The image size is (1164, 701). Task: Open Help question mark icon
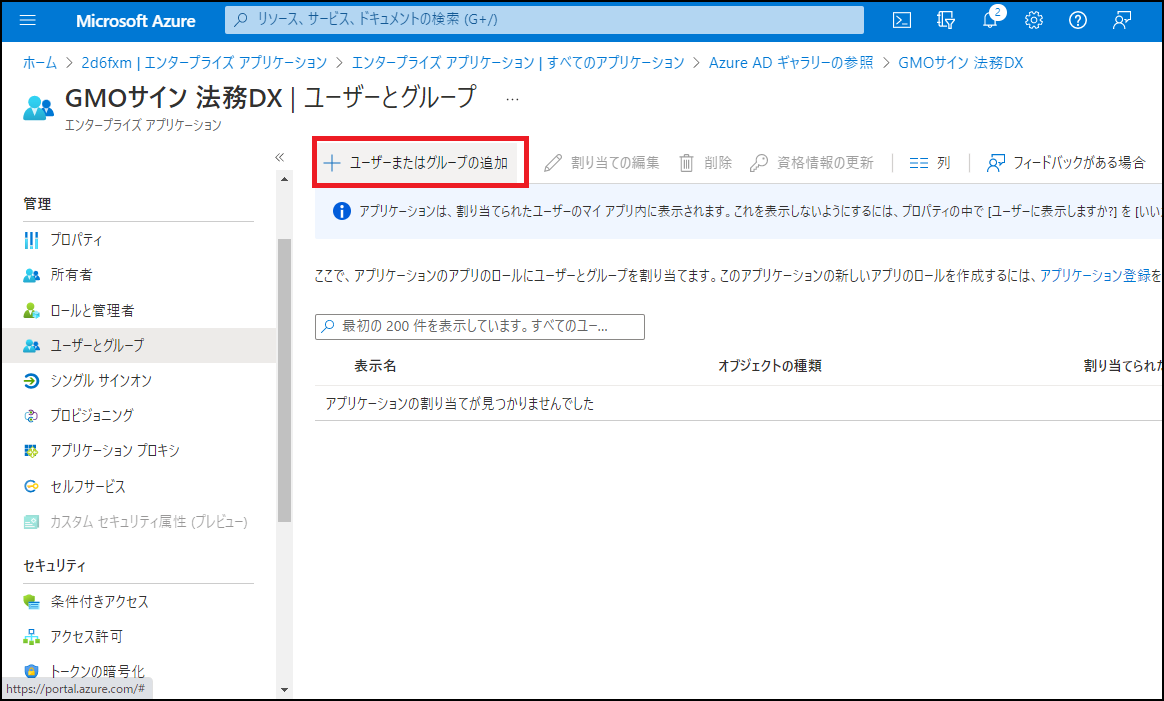(1078, 20)
